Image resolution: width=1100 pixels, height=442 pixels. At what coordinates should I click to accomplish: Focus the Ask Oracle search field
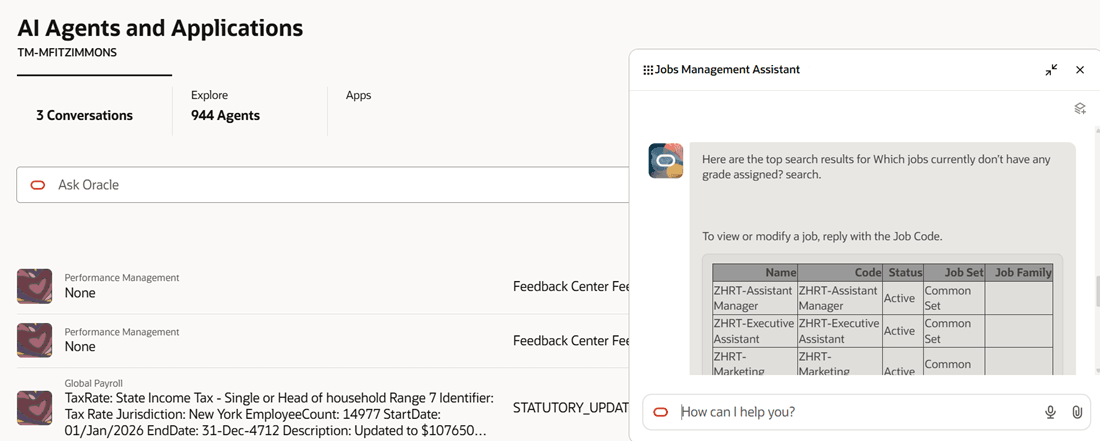coord(323,185)
